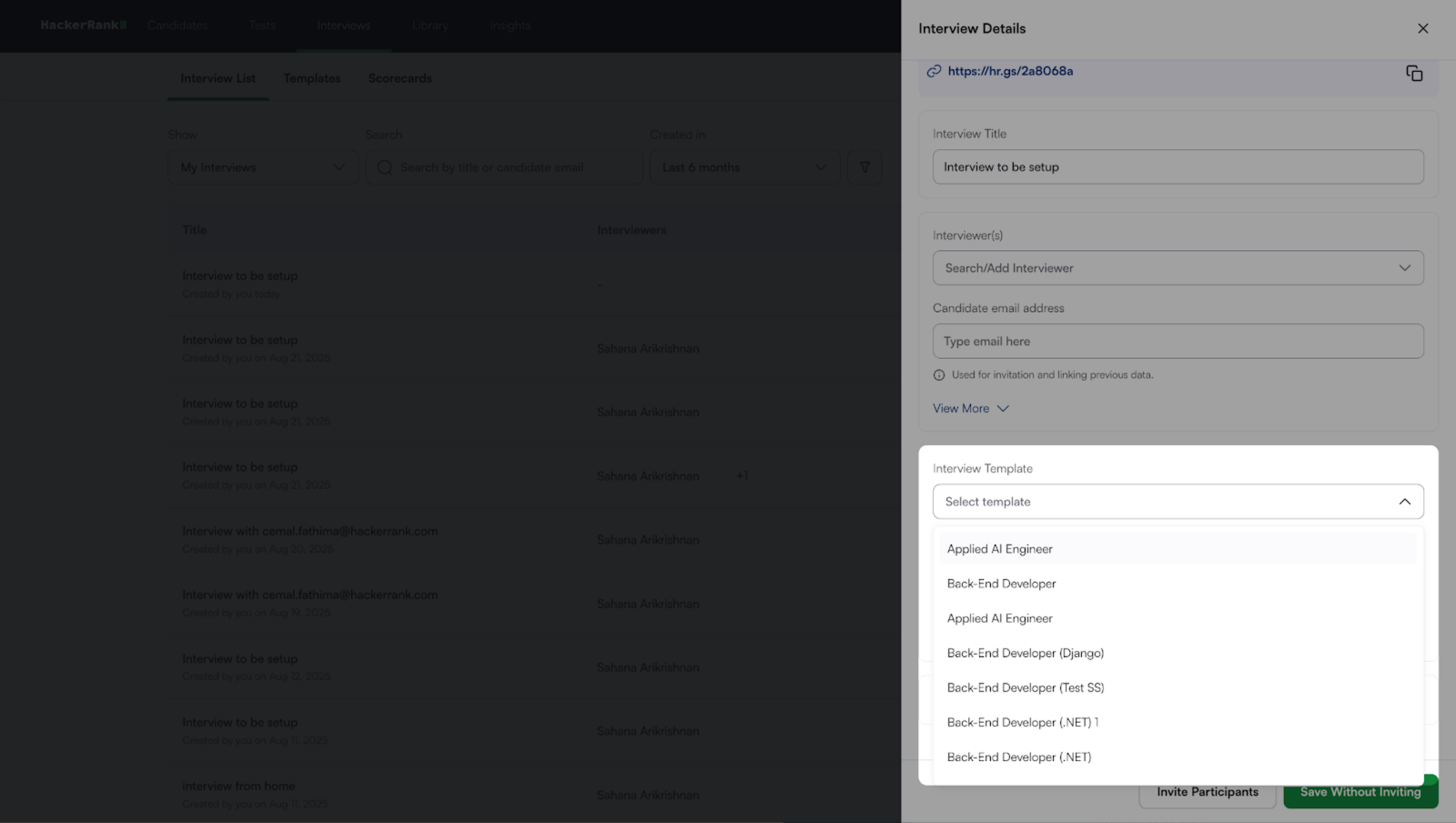Viewport: 1456px width, 823px height.
Task: Open cemal.fathima interview created Aug 19, 2025
Action: [x=310, y=595]
